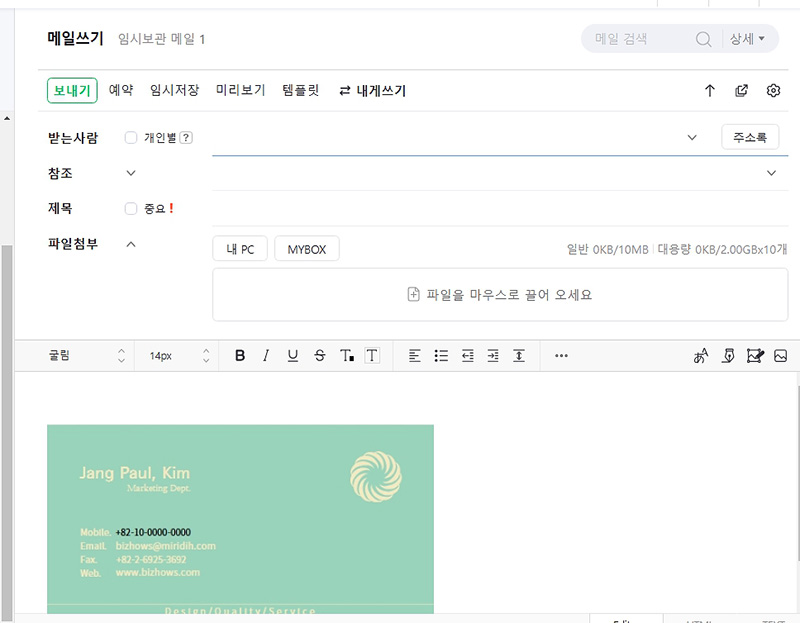This screenshot has width=800, height=623.
Task: Open the translation tool
Action: [x=702, y=355]
